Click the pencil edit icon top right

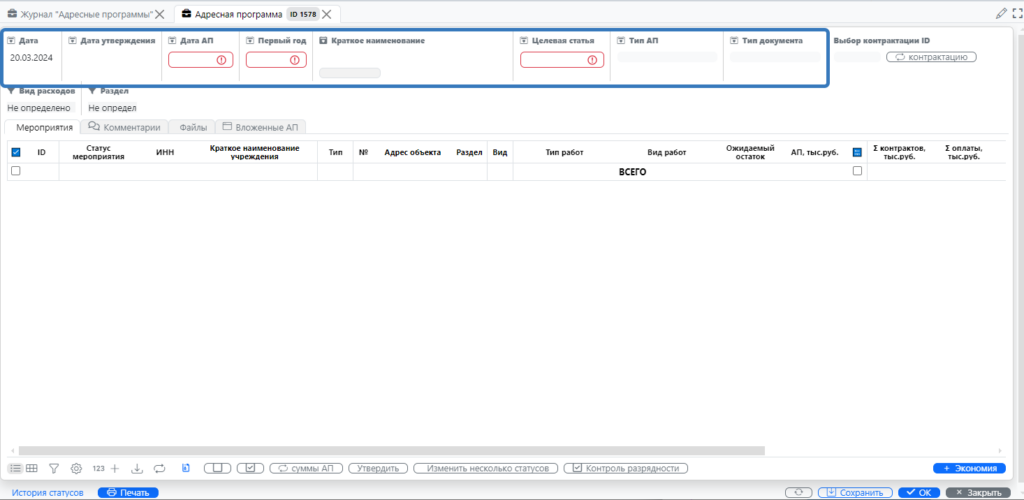pos(1001,14)
